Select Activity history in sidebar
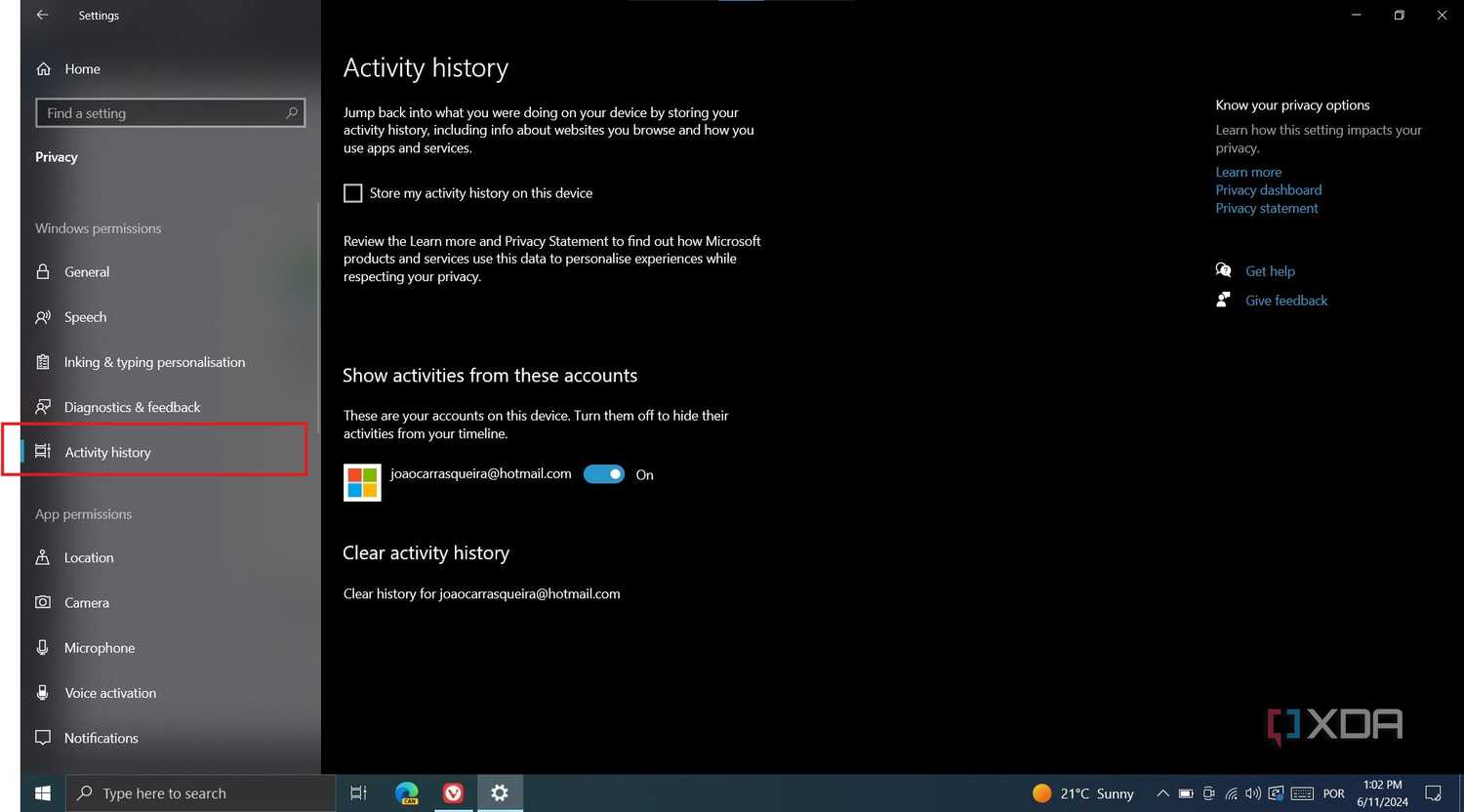 click(169, 452)
